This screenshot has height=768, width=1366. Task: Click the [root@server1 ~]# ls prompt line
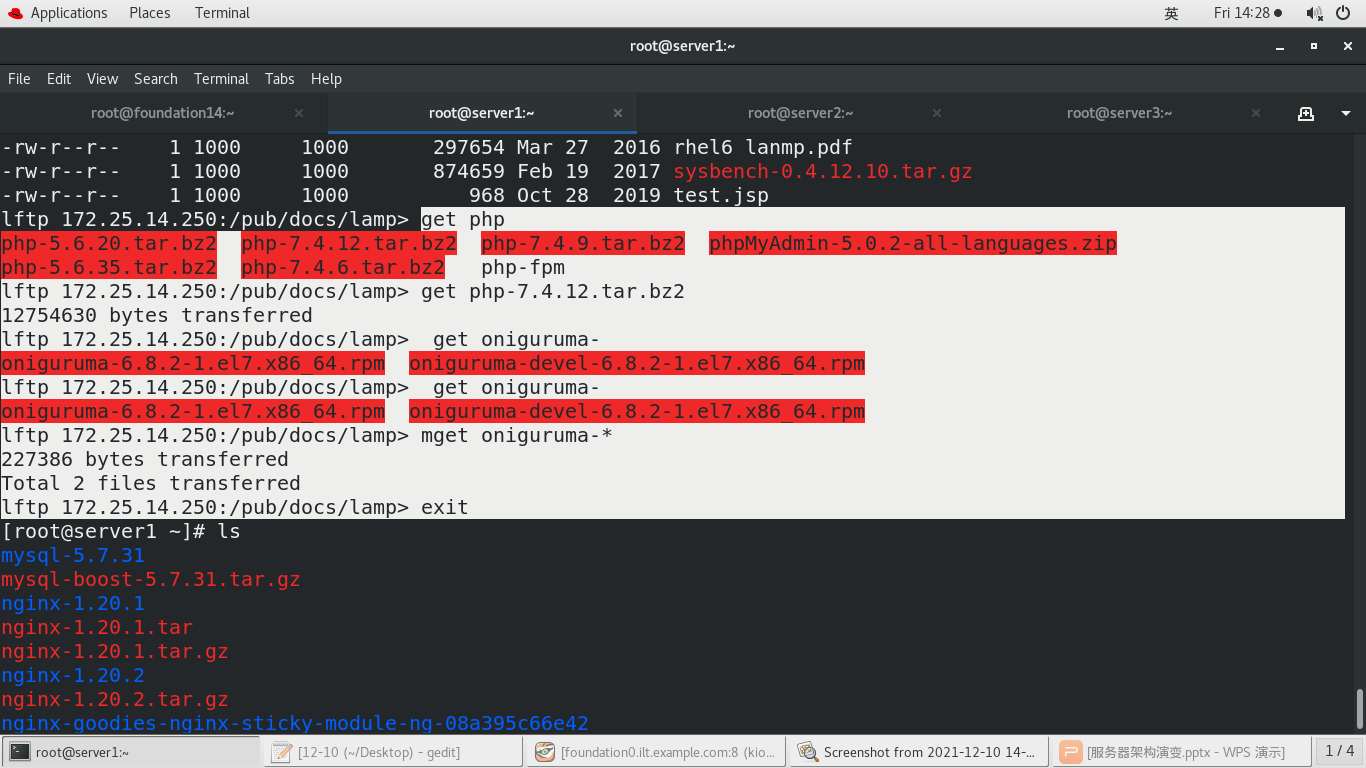point(121,531)
